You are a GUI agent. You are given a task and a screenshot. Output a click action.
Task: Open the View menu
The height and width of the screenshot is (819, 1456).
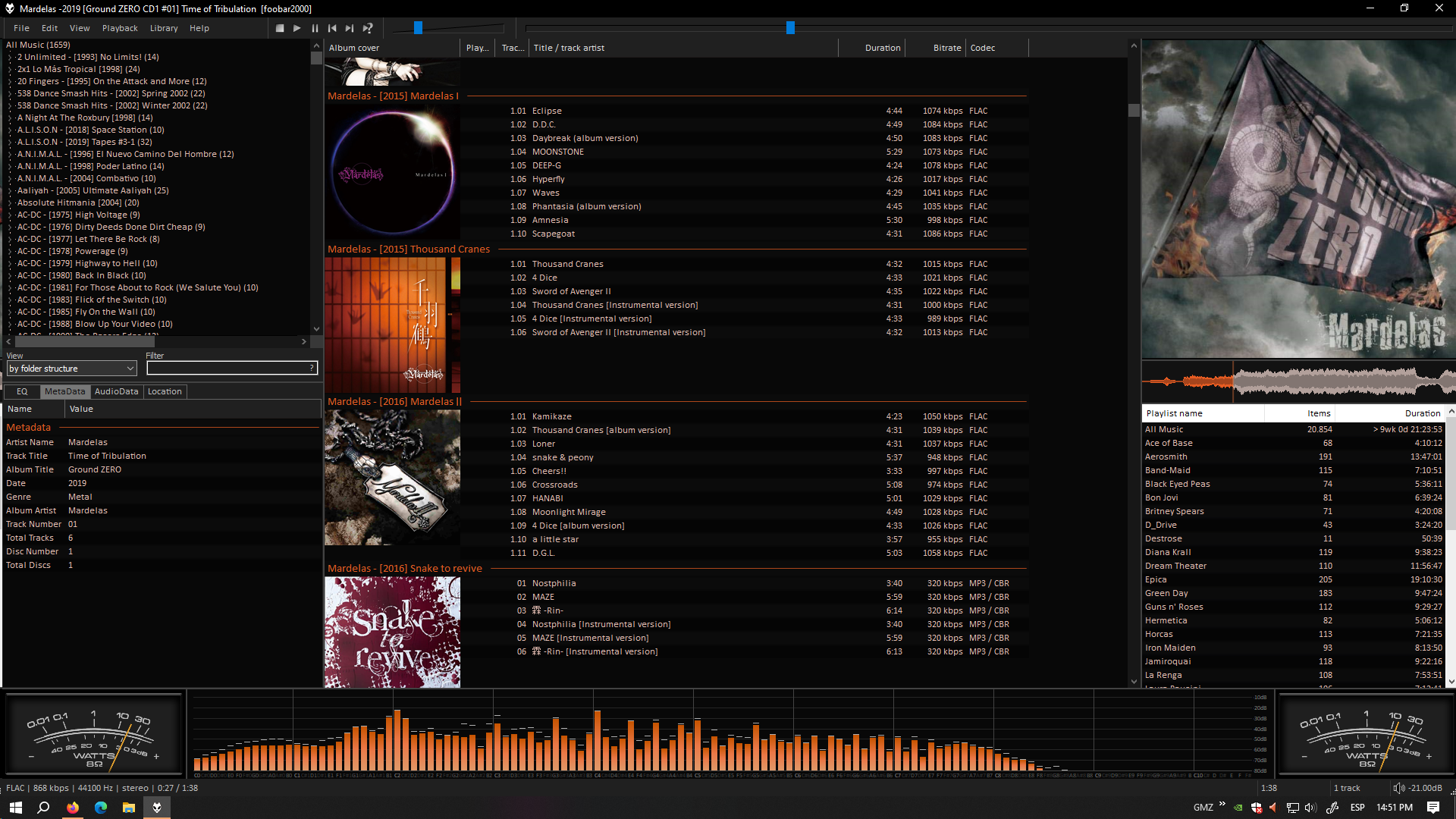(80, 28)
